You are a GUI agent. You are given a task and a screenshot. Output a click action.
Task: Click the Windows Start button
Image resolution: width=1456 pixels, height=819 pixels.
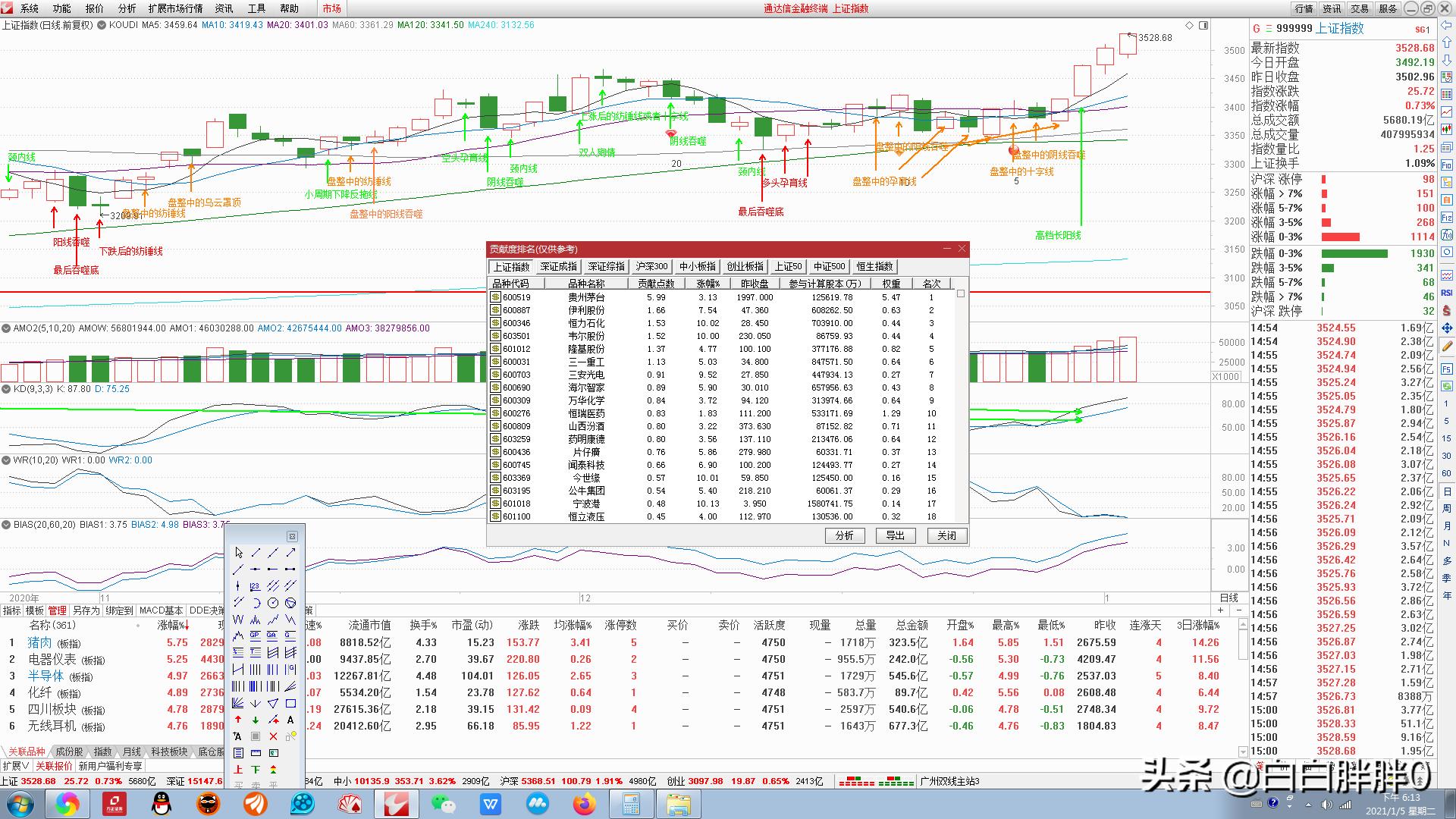20,804
